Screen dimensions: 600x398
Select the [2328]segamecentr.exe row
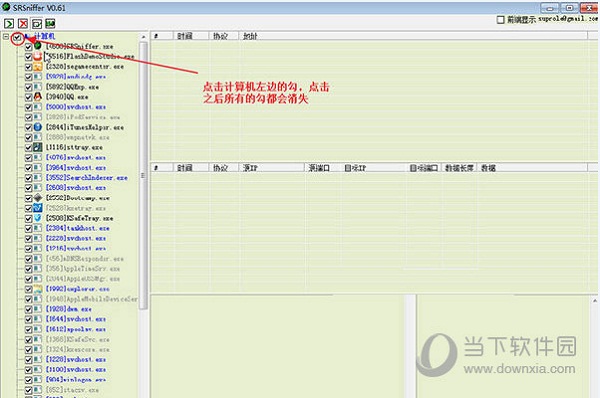click(x=85, y=67)
